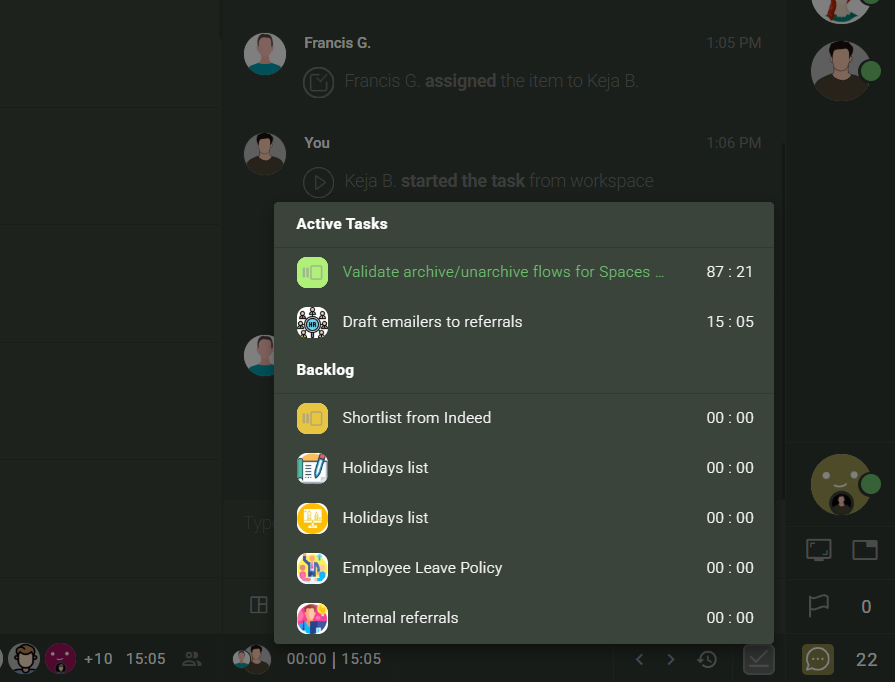Click the Francis G. avatar in chat
895x682 pixels.
point(265,54)
